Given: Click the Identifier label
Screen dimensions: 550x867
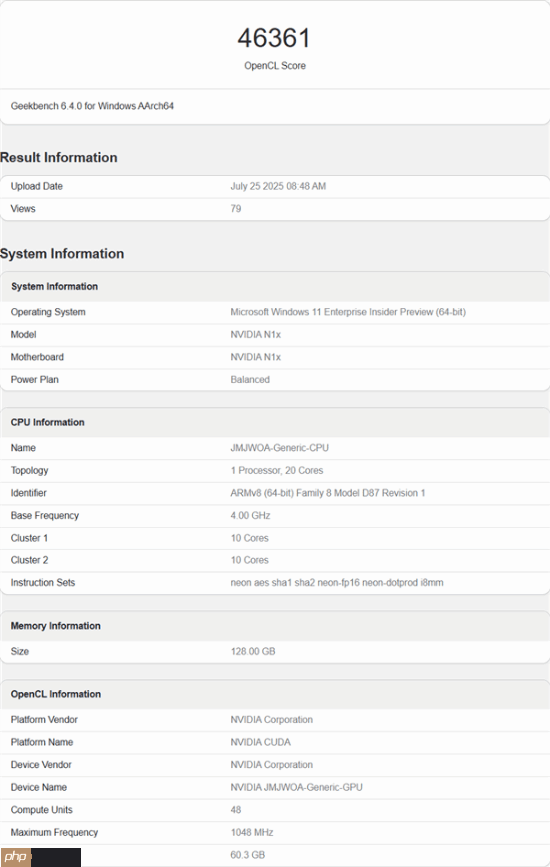Looking at the screenshot, I should click(x=29, y=493).
